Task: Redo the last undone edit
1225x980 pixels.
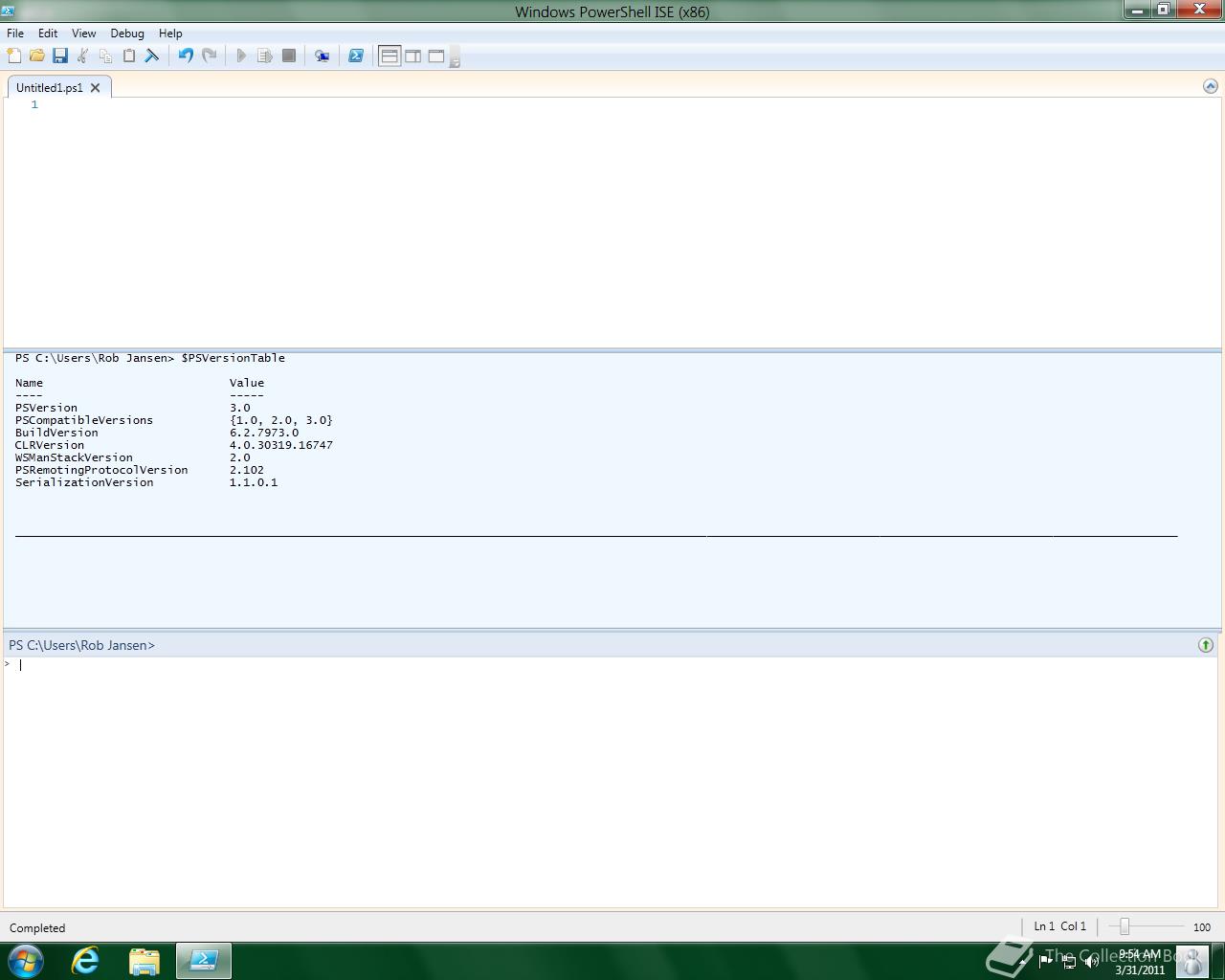Action: (x=209, y=56)
